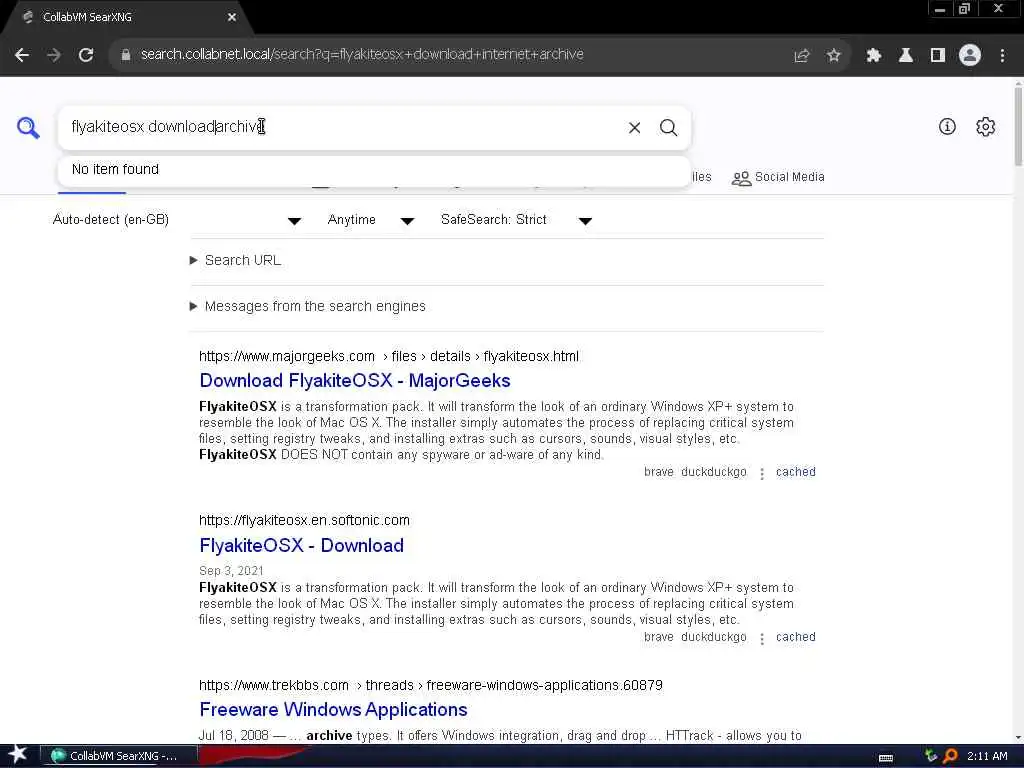Image resolution: width=1024 pixels, height=768 pixels.
Task: Select CollabVM SearXNG taskbar button
Action: tap(118, 756)
